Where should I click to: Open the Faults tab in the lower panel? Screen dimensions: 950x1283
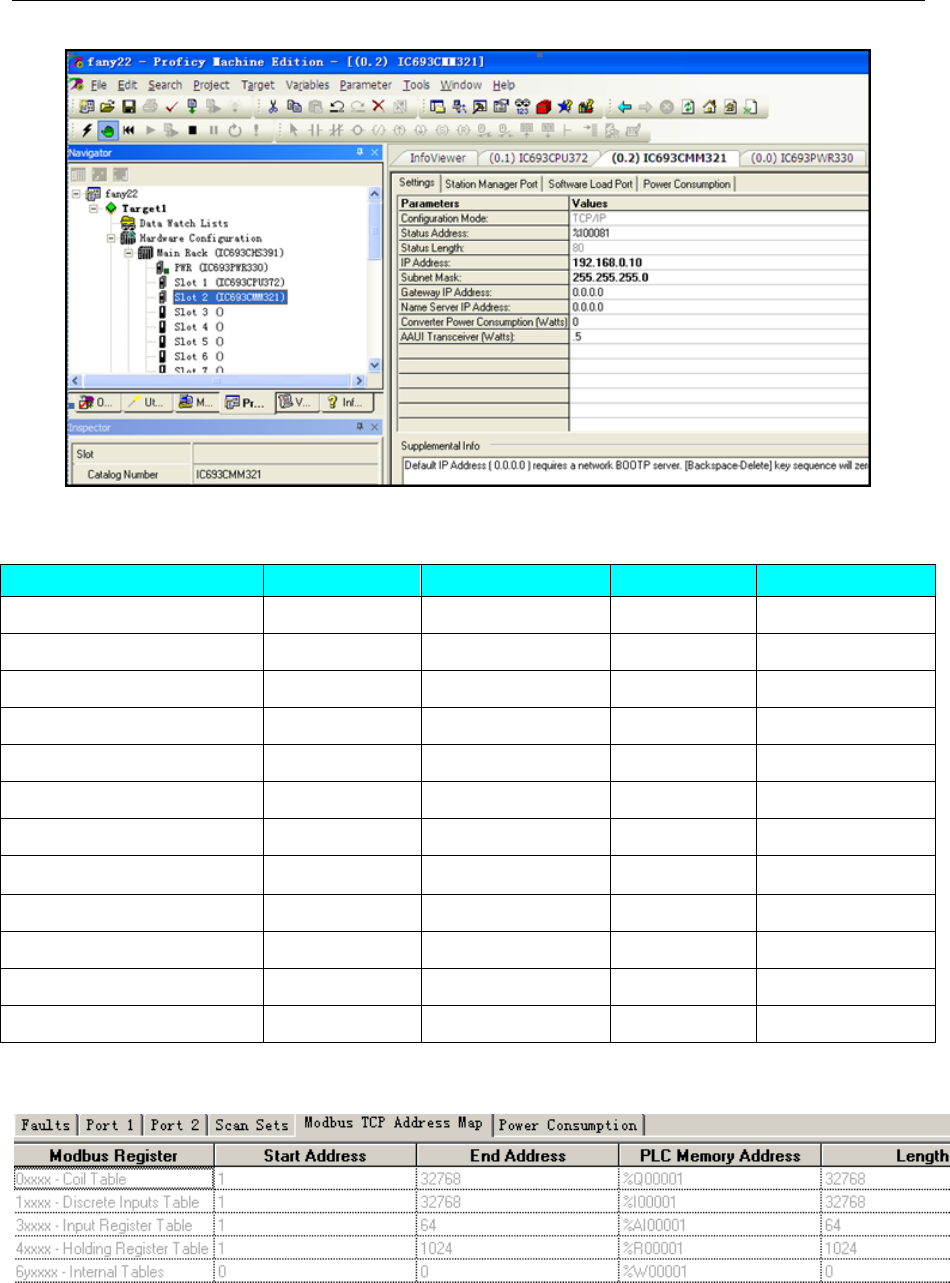click(x=47, y=1125)
